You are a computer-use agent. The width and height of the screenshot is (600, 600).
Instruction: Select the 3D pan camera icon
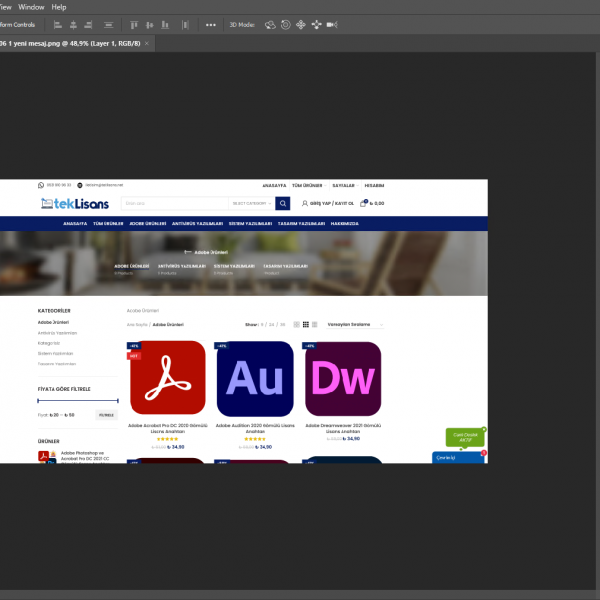pos(301,25)
